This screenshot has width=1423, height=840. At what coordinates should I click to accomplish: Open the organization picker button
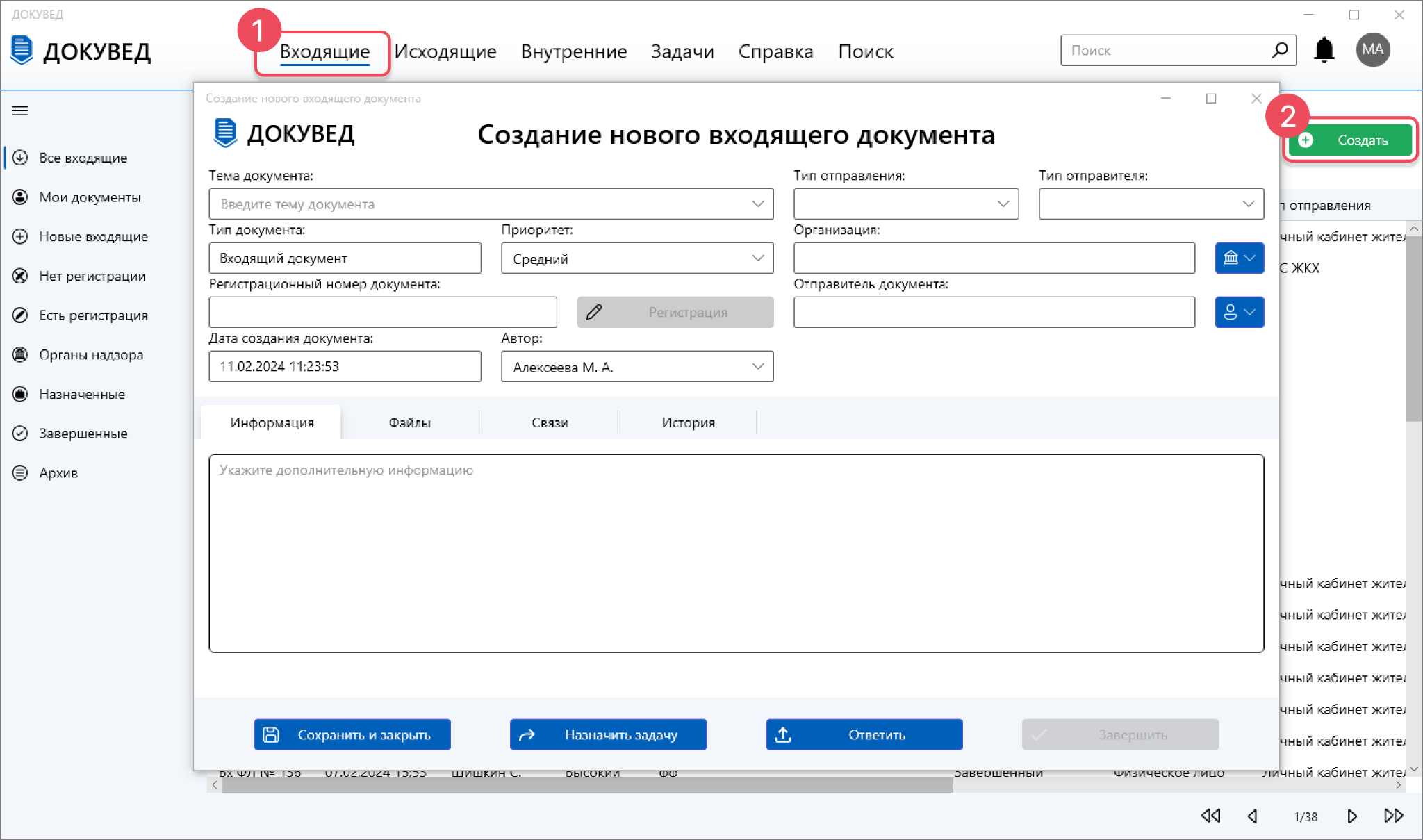click(1240, 258)
